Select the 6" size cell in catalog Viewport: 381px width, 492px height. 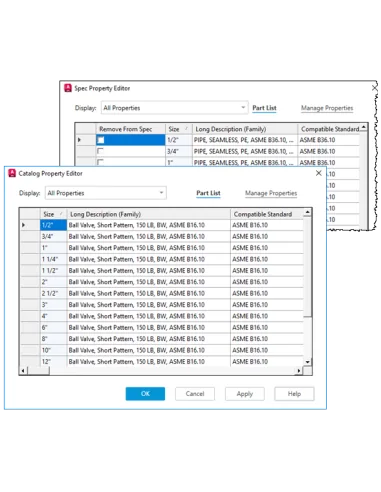(x=53, y=327)
